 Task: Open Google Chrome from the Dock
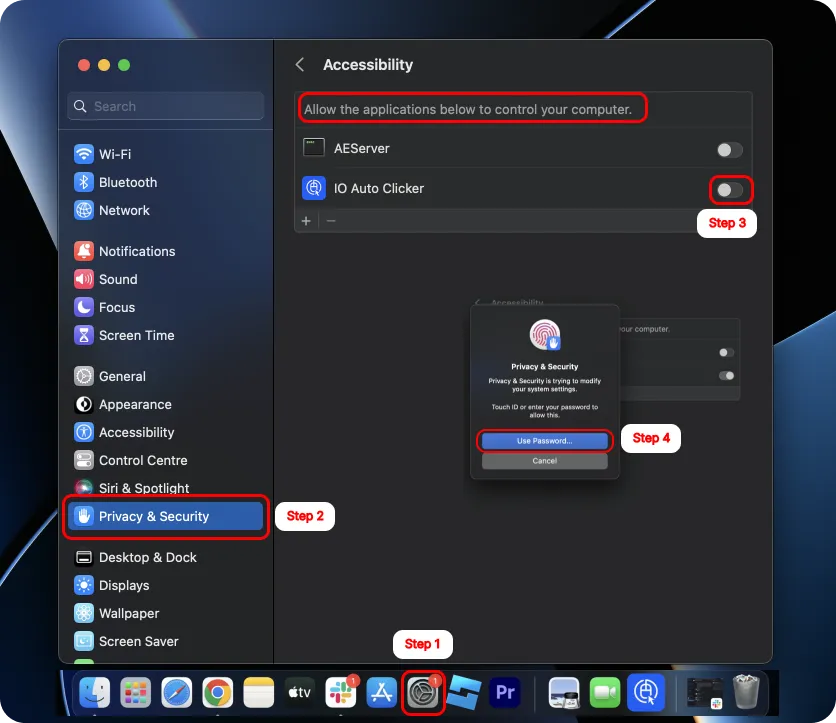click(x=218, y=692)
